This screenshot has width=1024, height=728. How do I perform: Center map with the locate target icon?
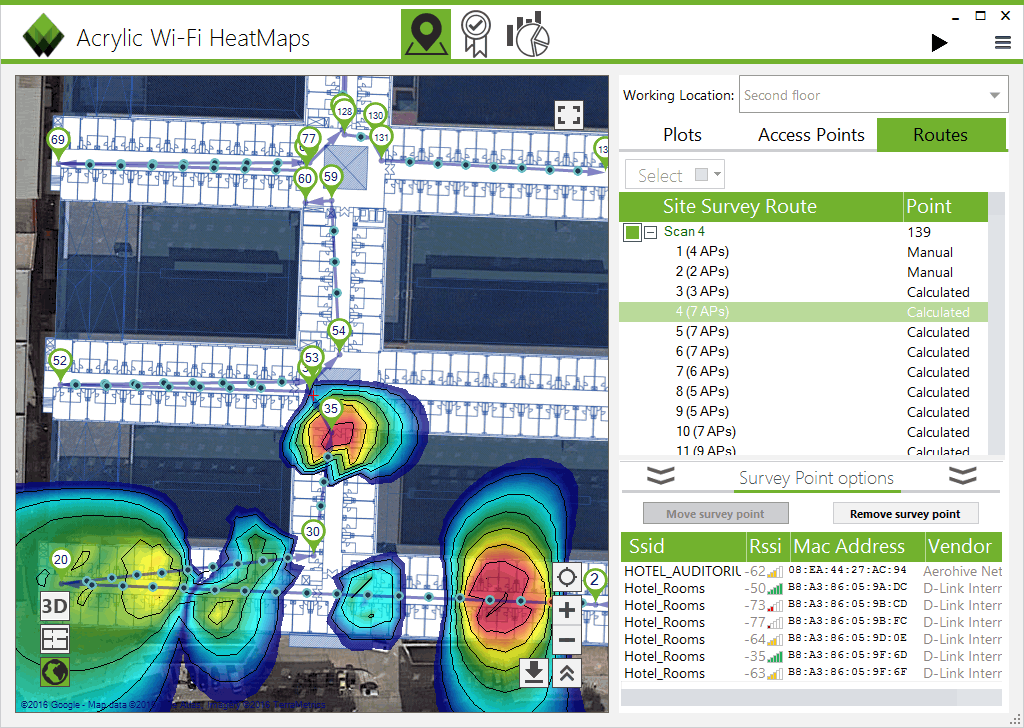tap(567, 577)
